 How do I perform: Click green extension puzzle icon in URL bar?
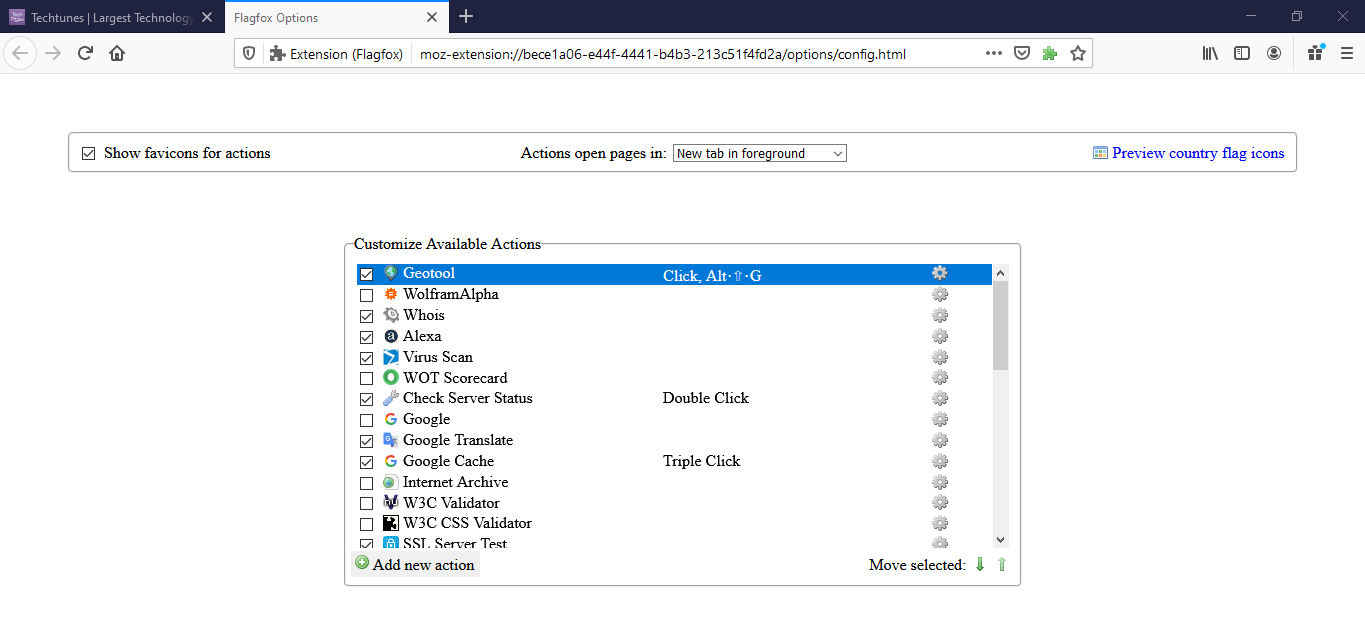[x=1050, y=54]
